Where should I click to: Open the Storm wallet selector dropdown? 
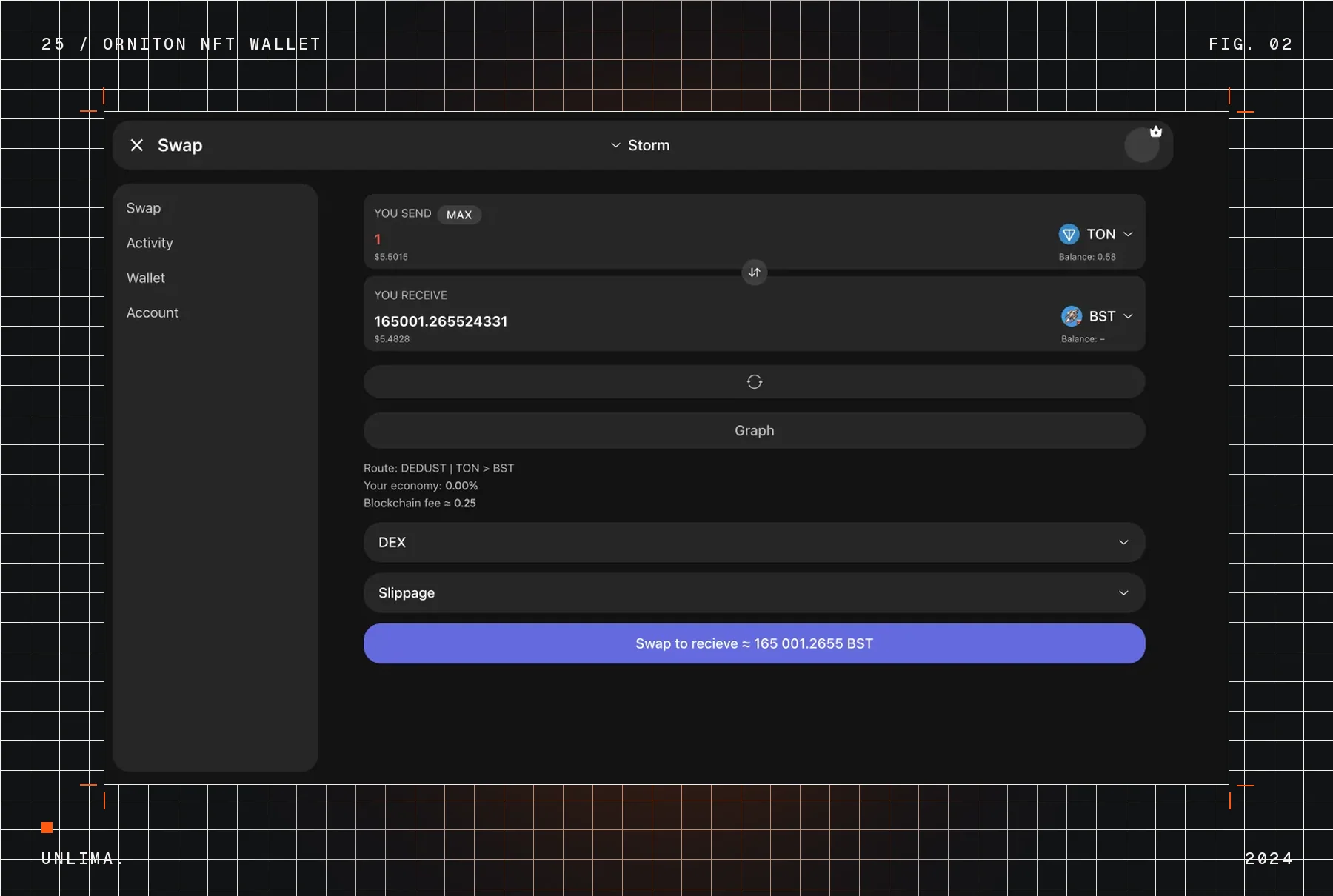(x=640, y=145)
